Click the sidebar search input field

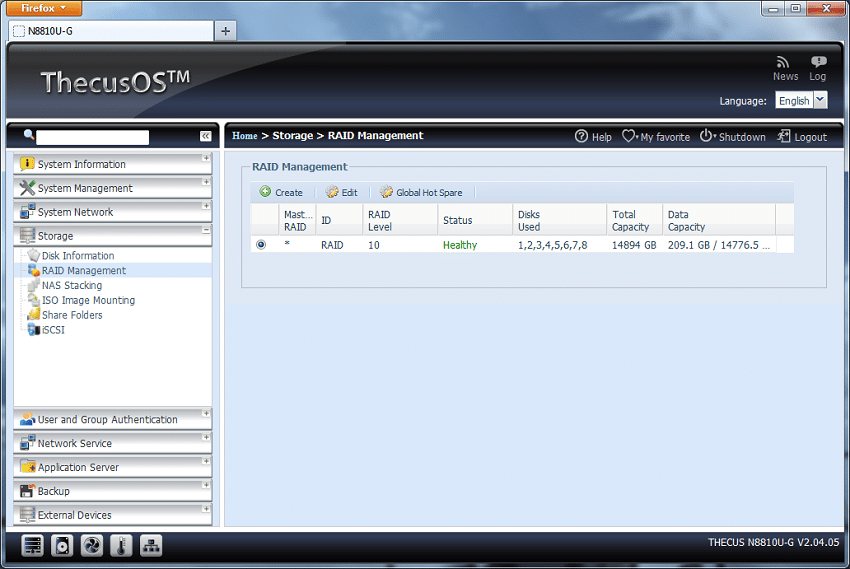[x=92, y=137]
